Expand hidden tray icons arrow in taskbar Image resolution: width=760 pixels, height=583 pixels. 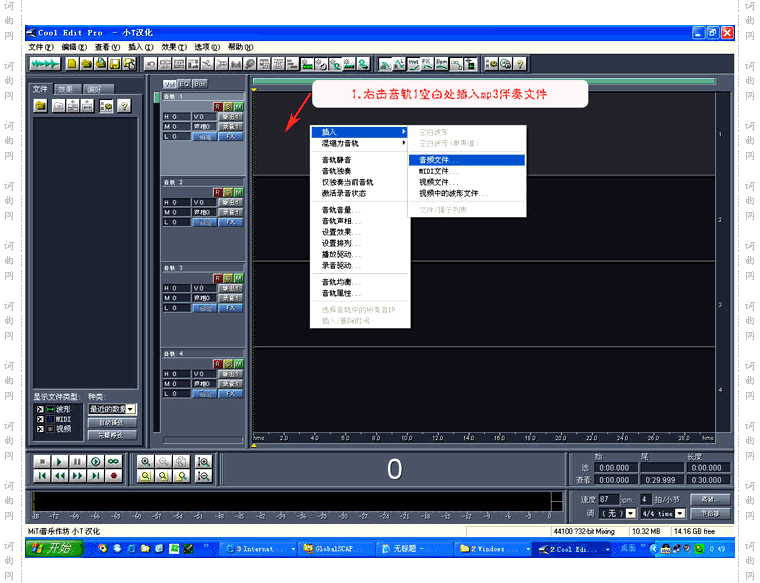point(653,549)
